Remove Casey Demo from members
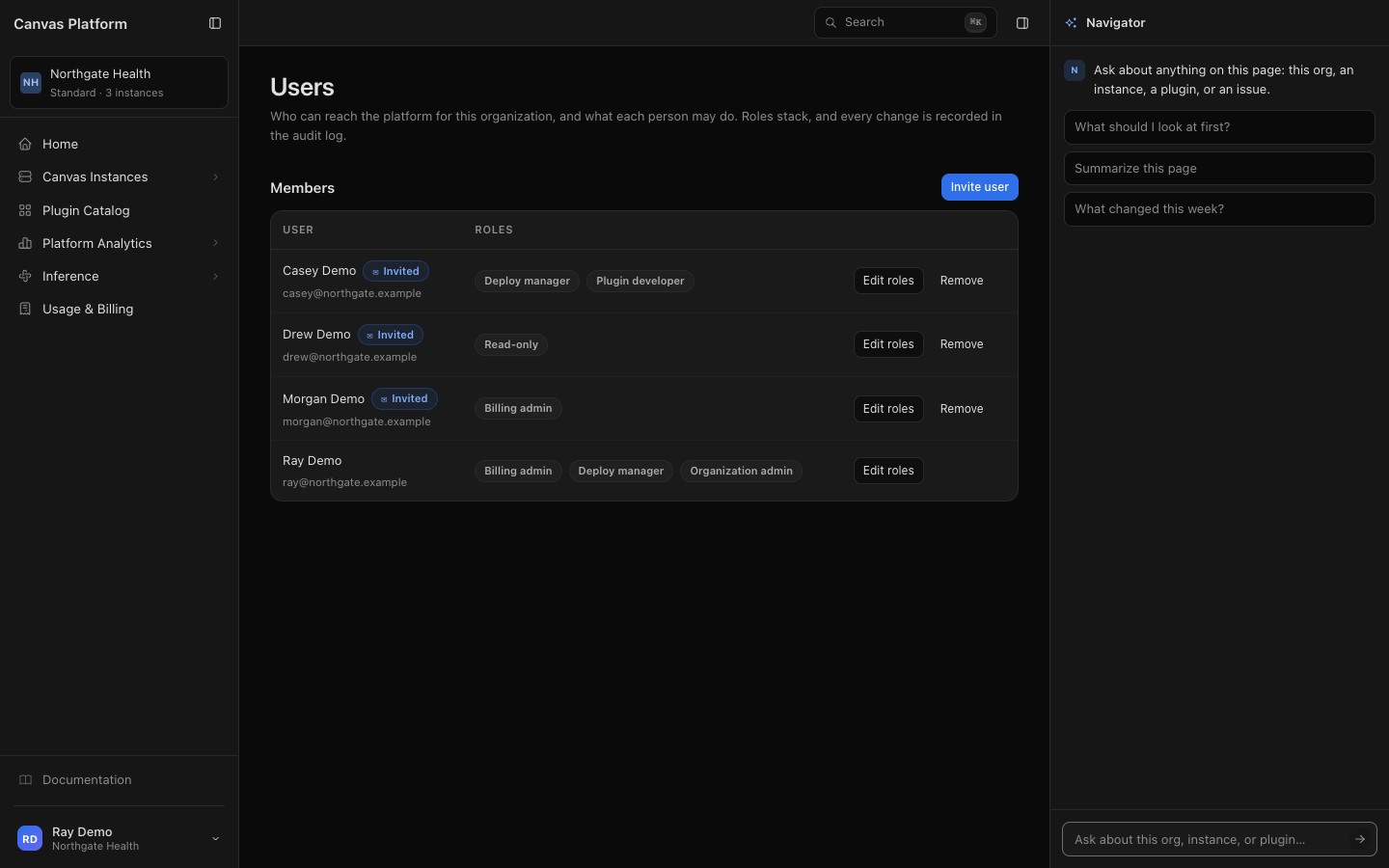 tap(962, 281)
